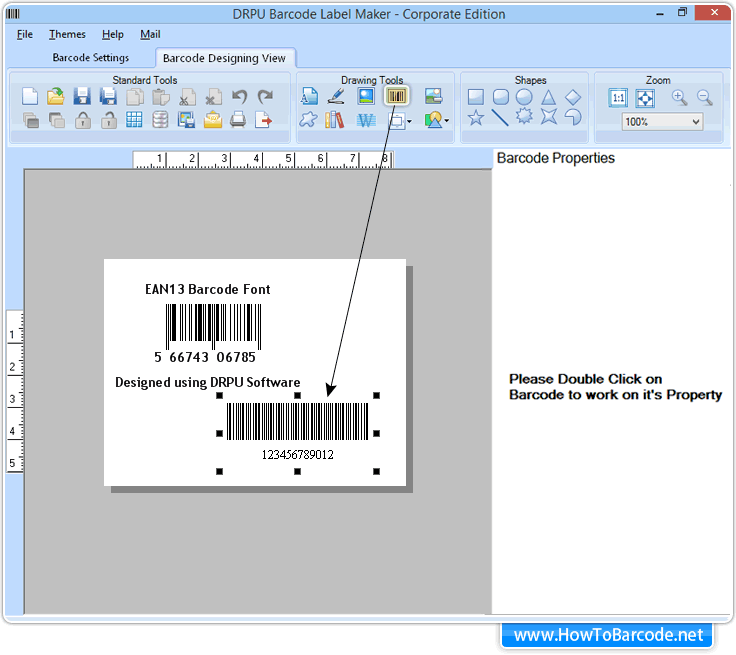This screenshot has height=655, width=736.
Task: Click the top-left selection handle of barcode
Action: [219, 396]
